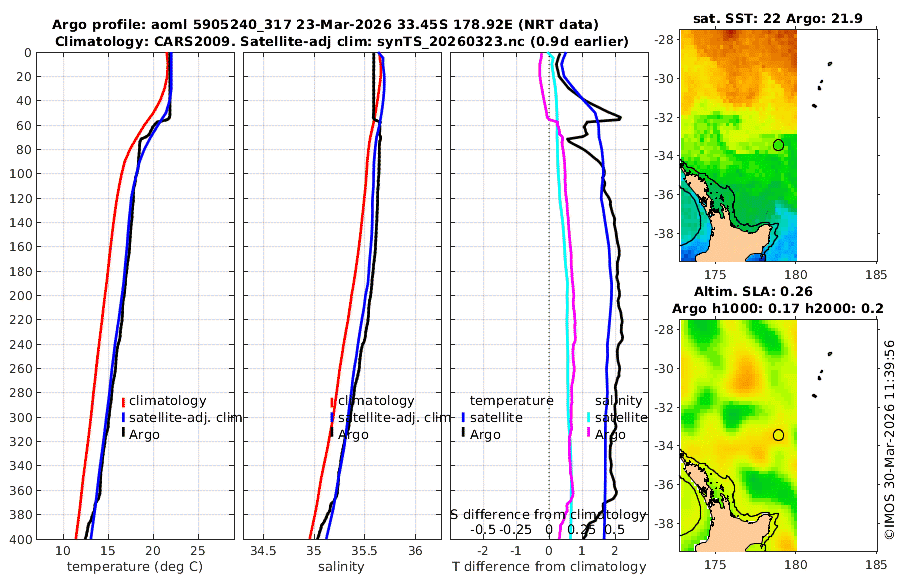Click depth axis tick label 400

[x=21, y=539]
